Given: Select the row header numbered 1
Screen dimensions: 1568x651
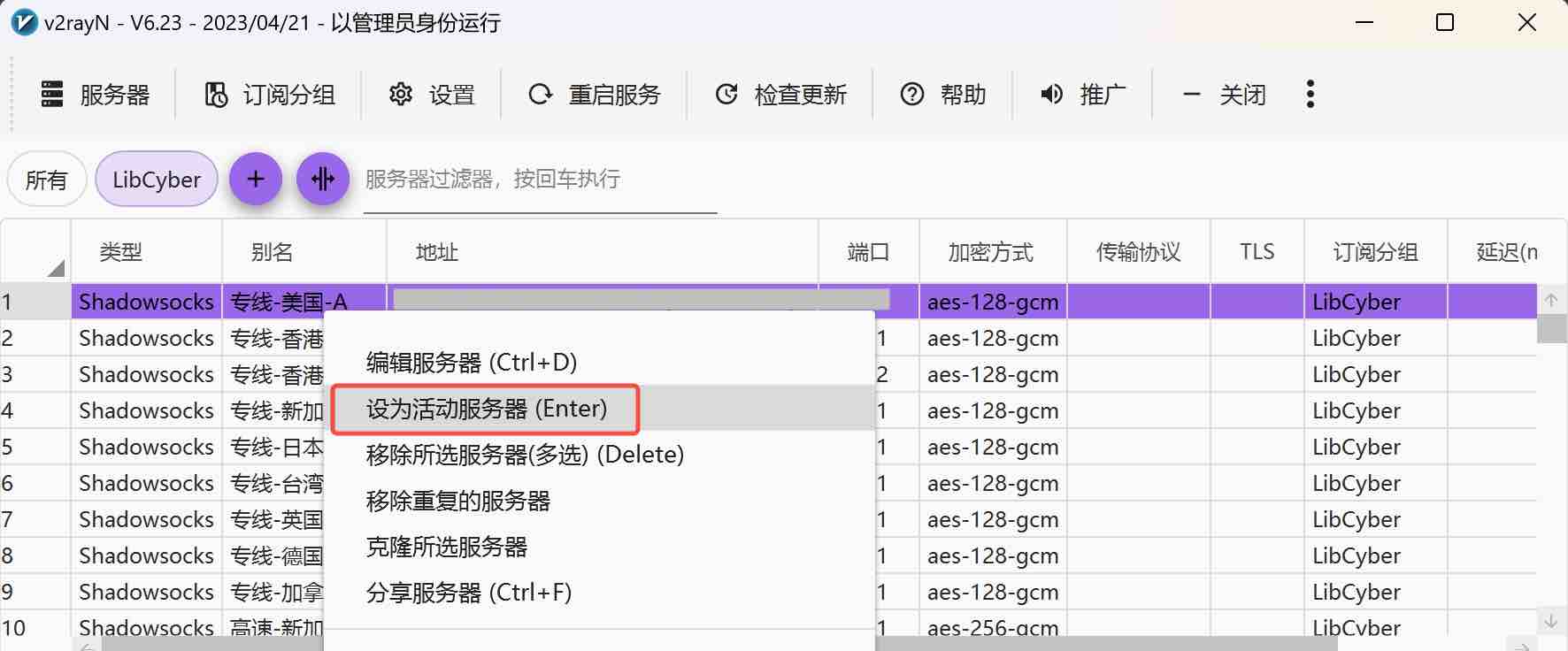Looking at the screenshot, I should 35,302.
